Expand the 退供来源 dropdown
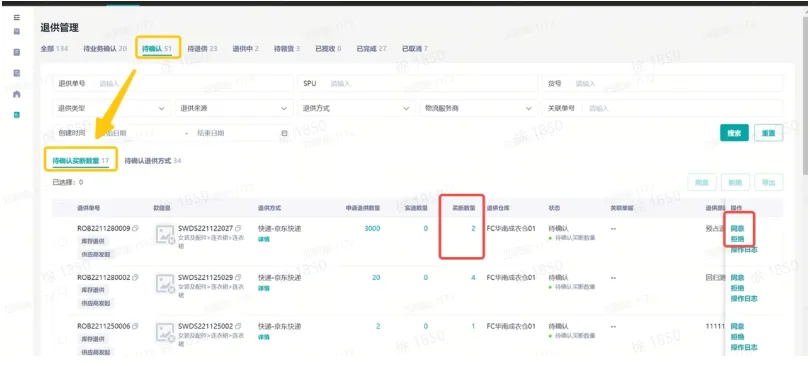The width and height of the screenshot is (810, 366). 233,108
